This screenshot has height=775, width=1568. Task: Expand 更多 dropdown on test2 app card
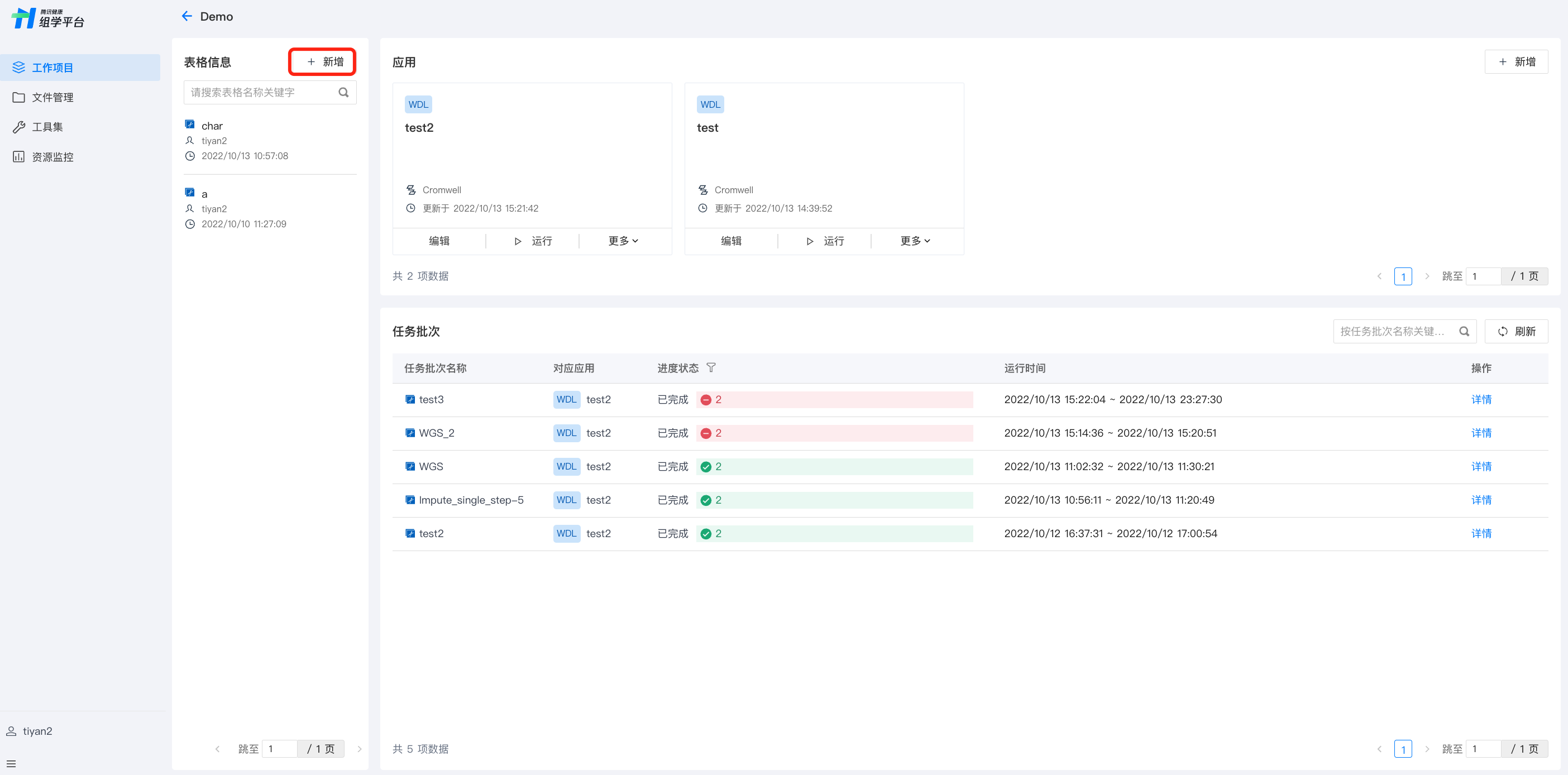[x=623, y=241]
